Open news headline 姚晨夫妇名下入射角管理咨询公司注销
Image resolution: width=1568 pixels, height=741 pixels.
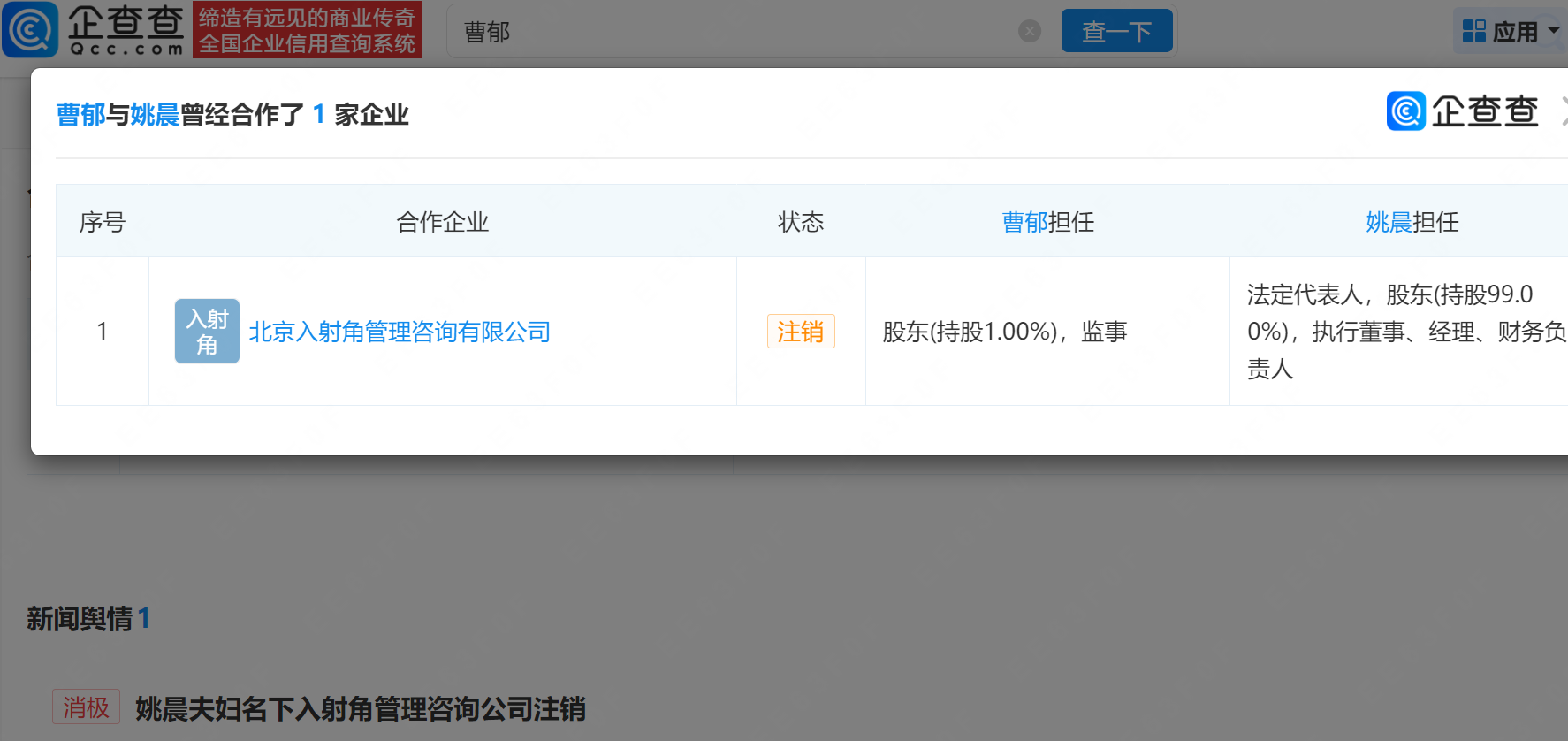(x=360, y=709)
